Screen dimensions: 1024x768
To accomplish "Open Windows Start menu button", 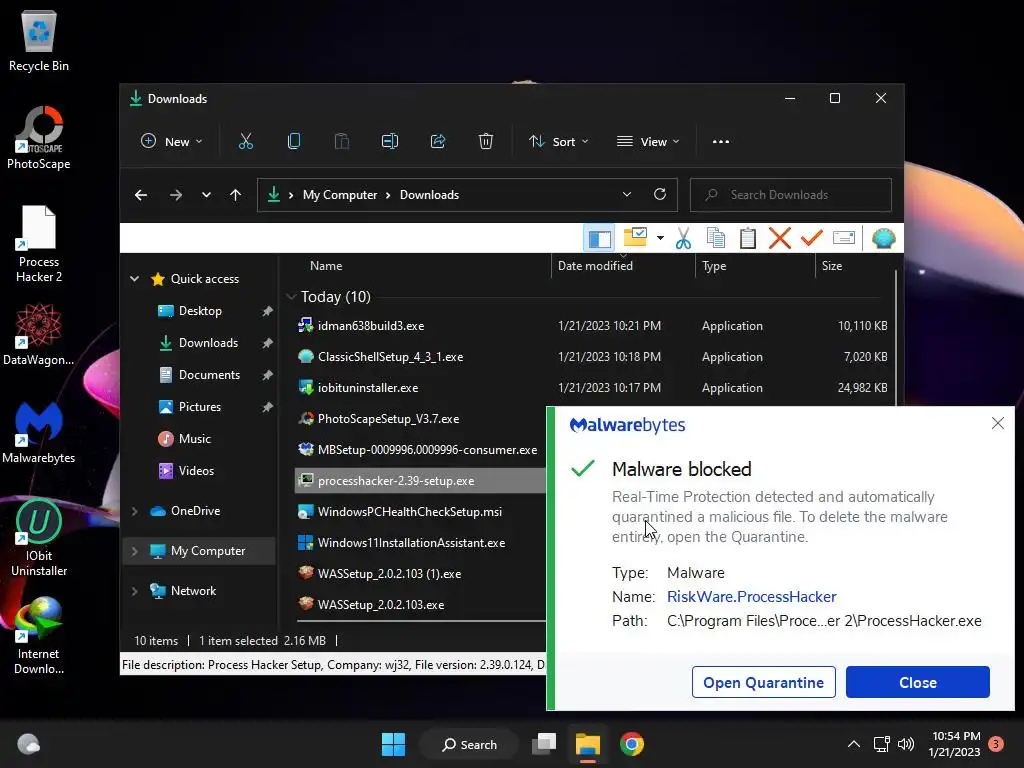I will coord(393,744).
